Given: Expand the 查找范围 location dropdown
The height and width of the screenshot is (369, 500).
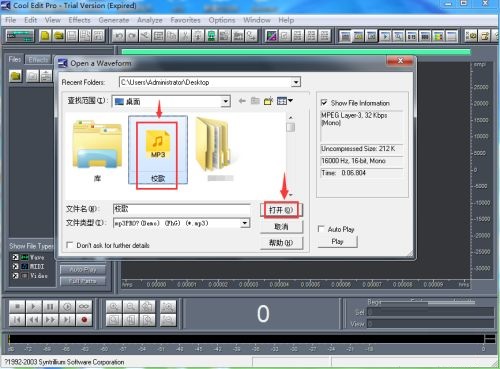Looking at the screenshot, I should [226, 101].
